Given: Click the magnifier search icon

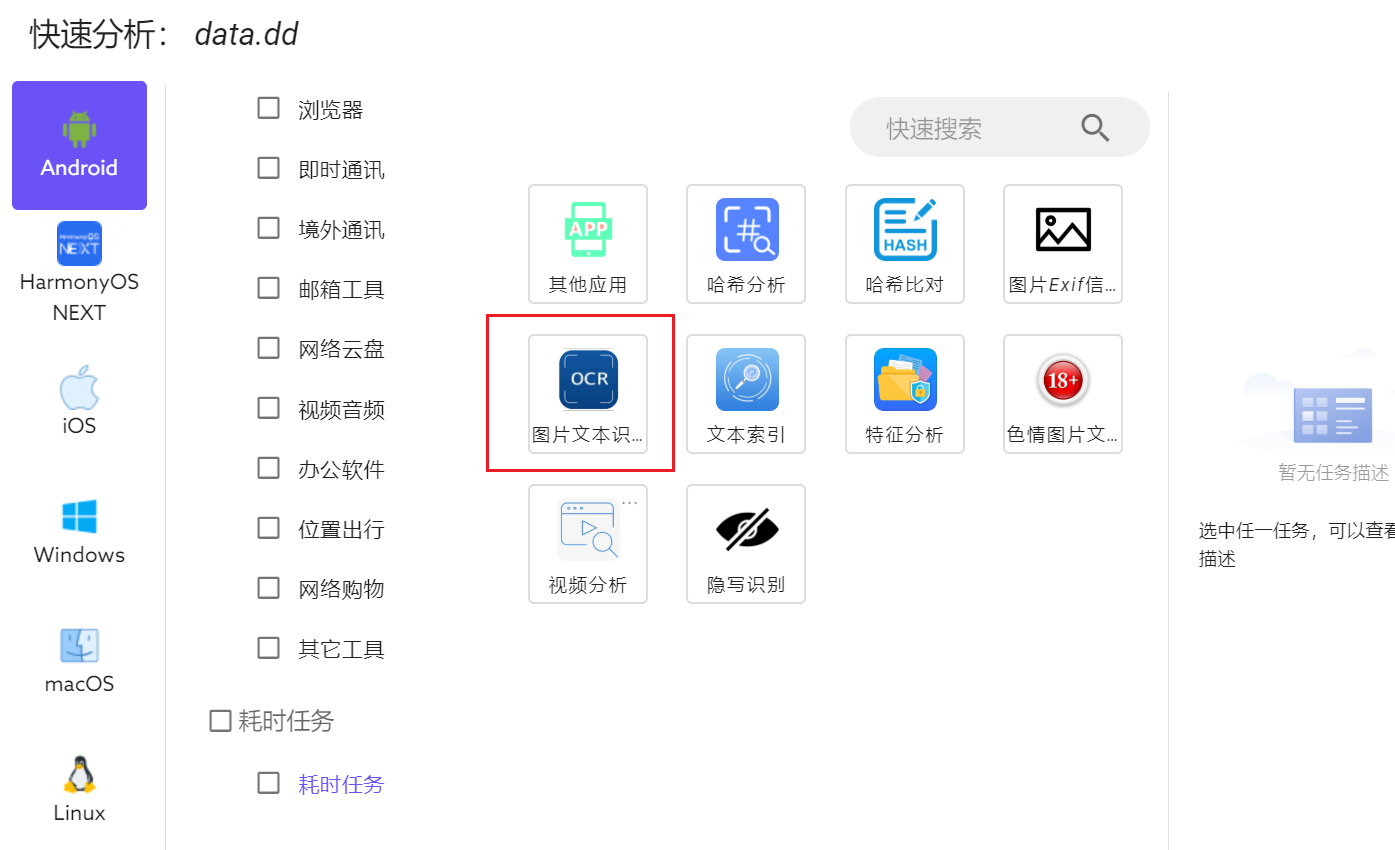Looking at the screenshot, I should [1096, 128].
